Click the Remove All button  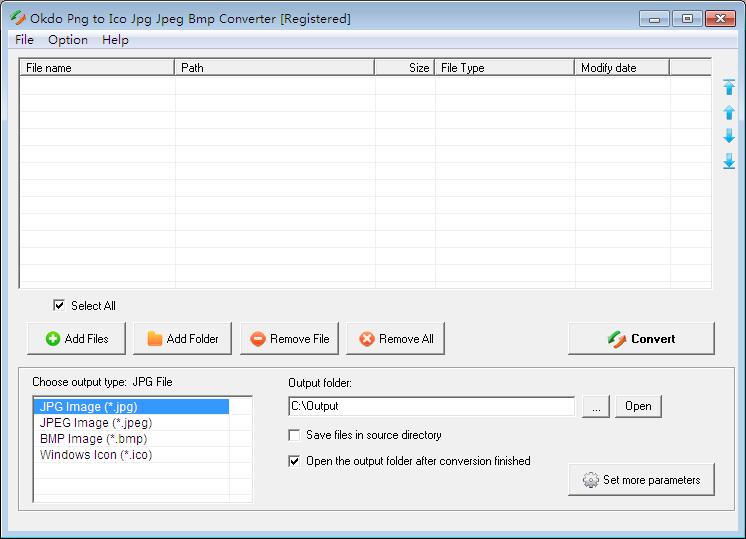pyautogui.click(x=395, y=338)
